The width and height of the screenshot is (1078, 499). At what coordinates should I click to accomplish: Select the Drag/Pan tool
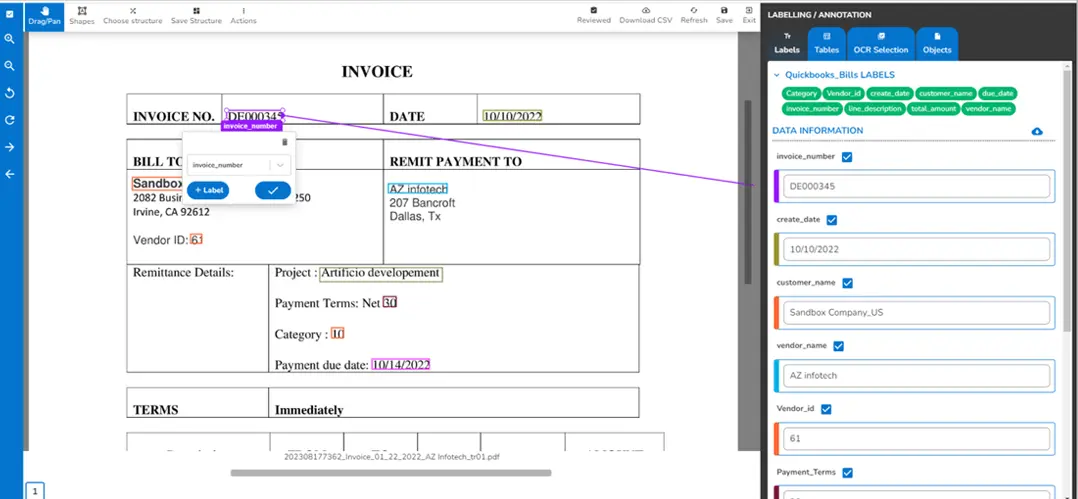click(45, 15)
